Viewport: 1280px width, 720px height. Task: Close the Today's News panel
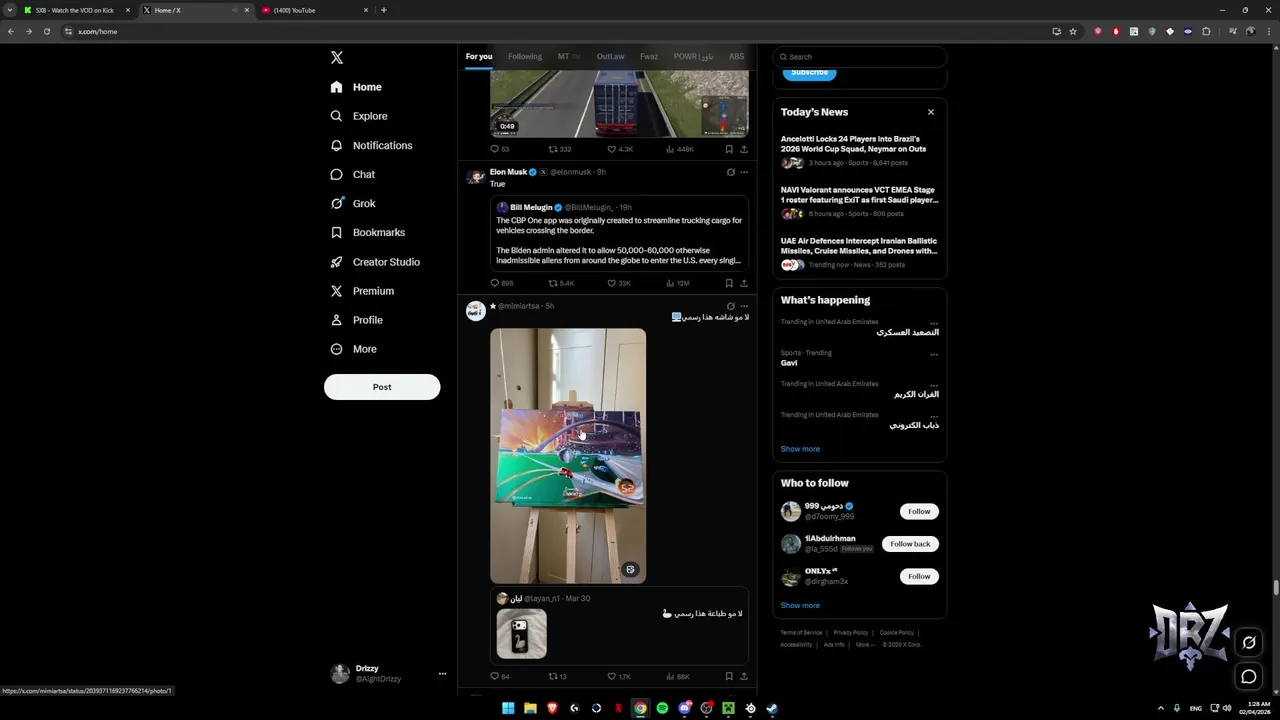pyautogui.click(x=931, y=112)
